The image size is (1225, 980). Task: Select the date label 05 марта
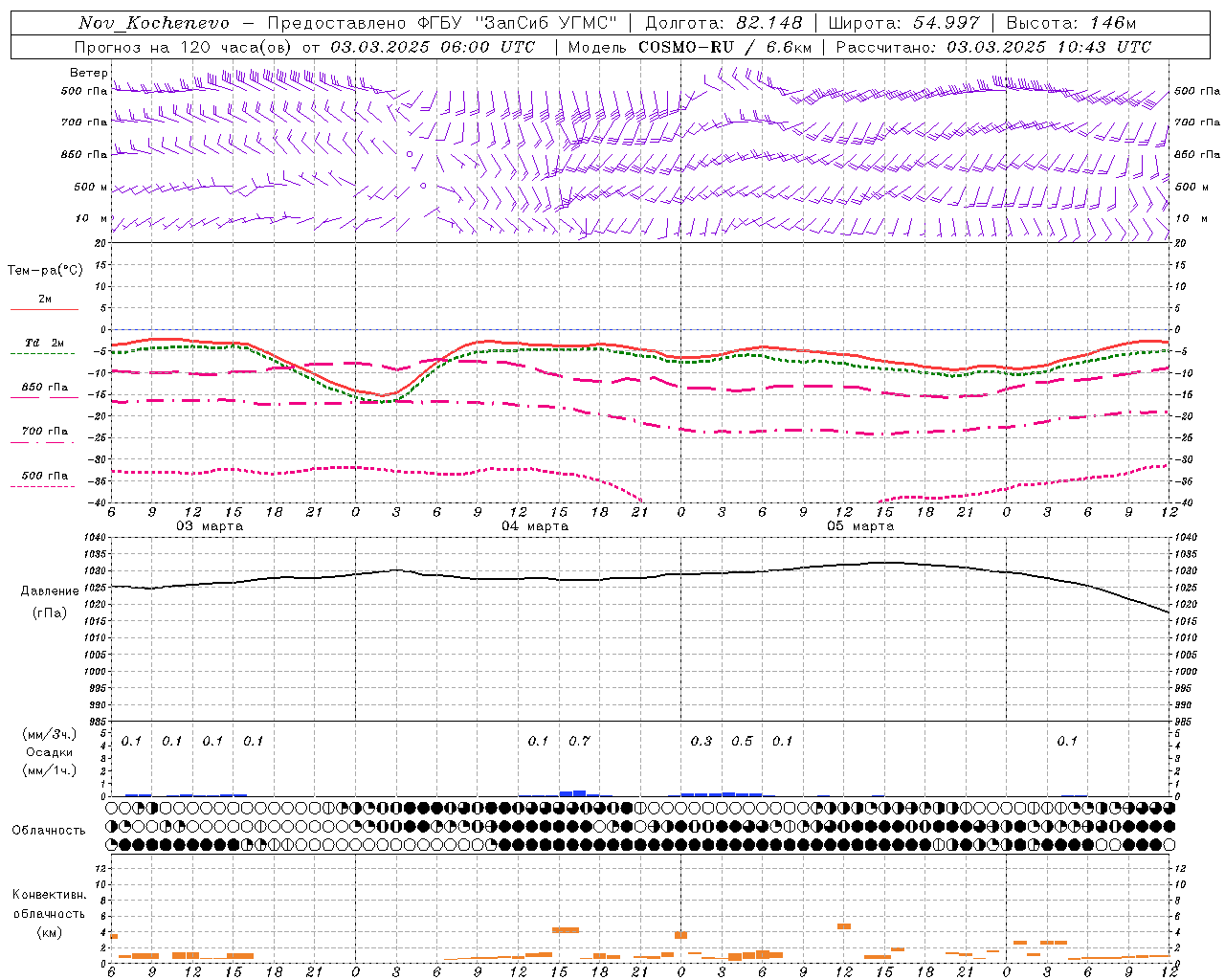click(x=860, y=526)
